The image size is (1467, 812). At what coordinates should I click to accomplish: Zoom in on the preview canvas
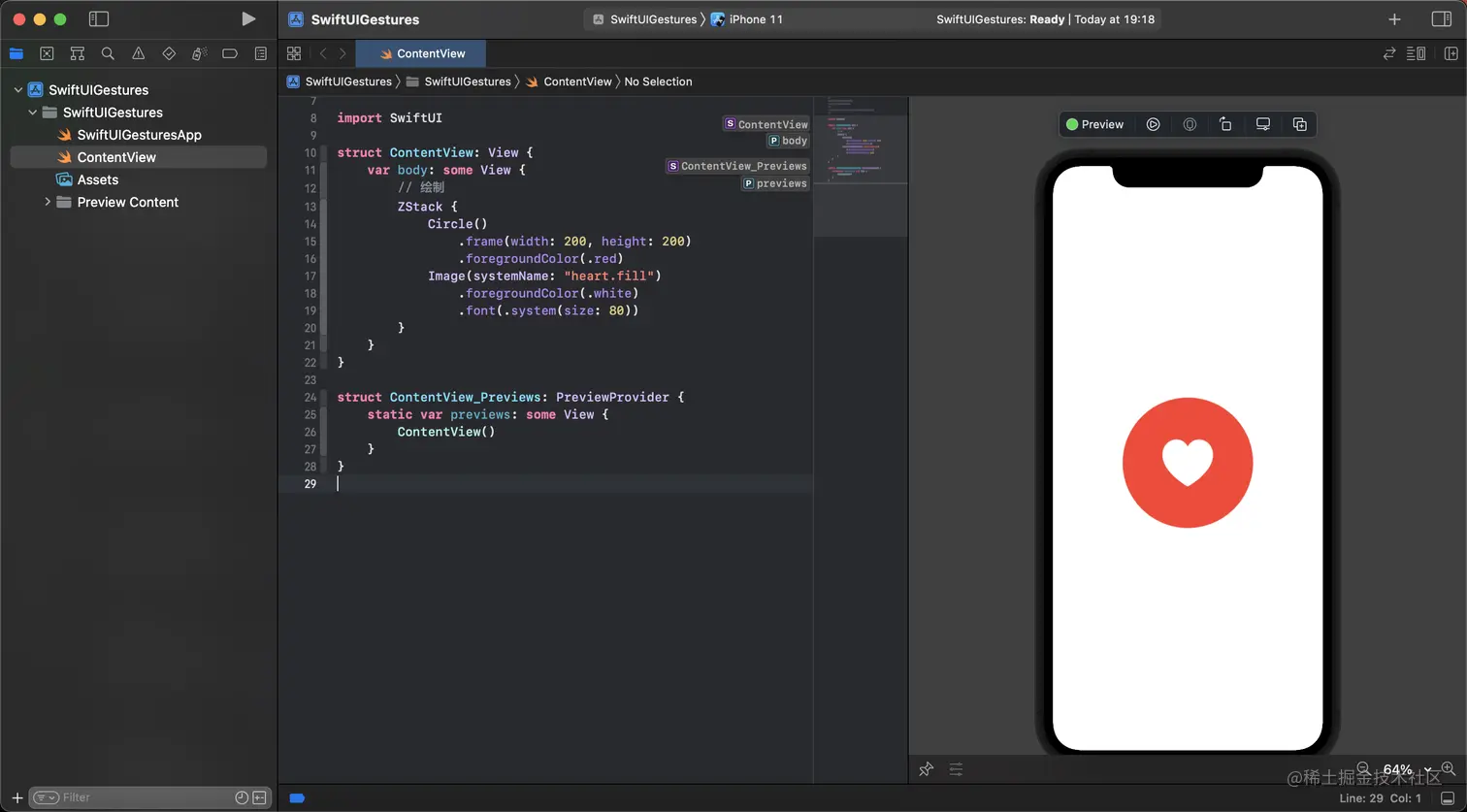[x=1449, y=768]
